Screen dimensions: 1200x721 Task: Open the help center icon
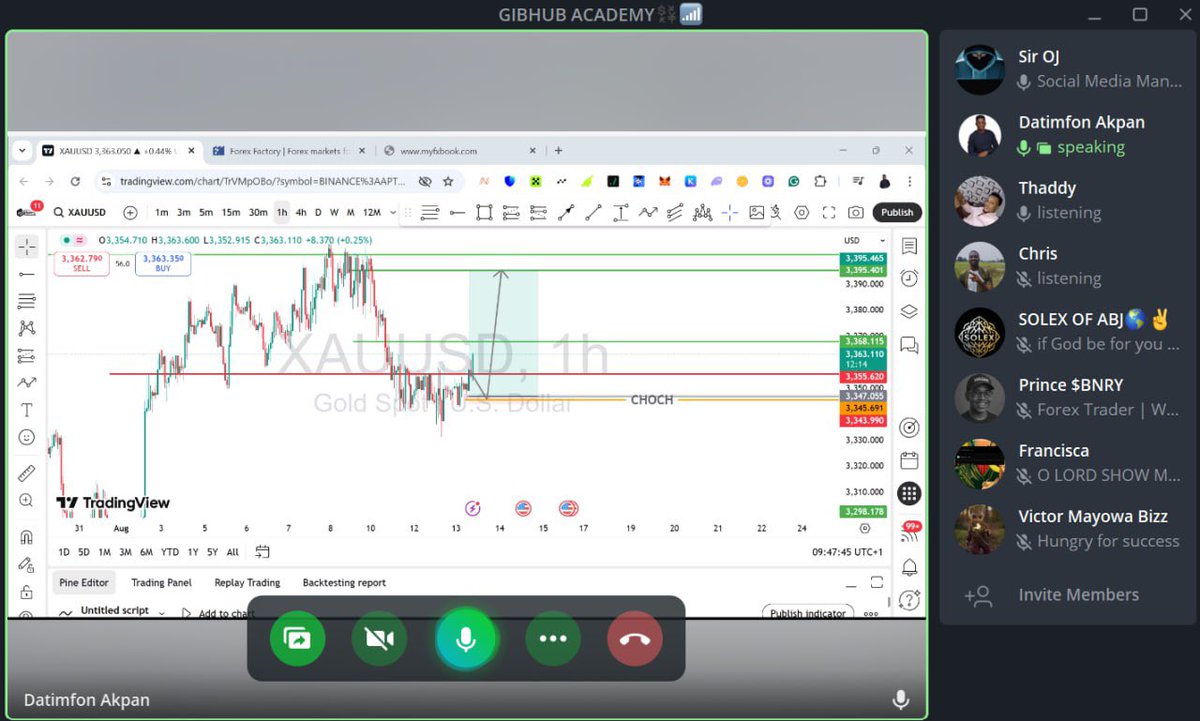pyautogui.click(x=908, y=600)
